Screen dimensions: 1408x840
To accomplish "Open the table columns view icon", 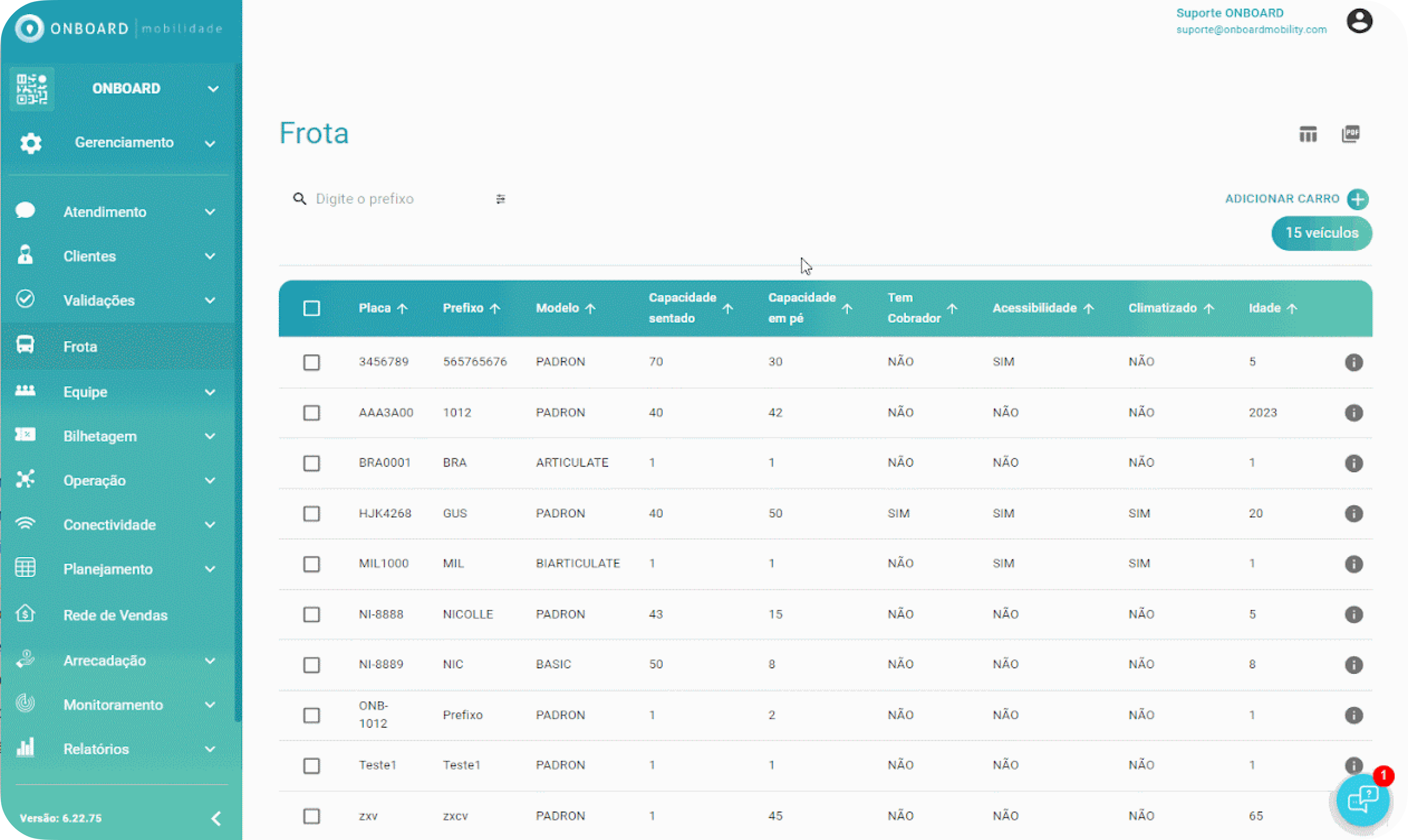I will point(1308,134).
